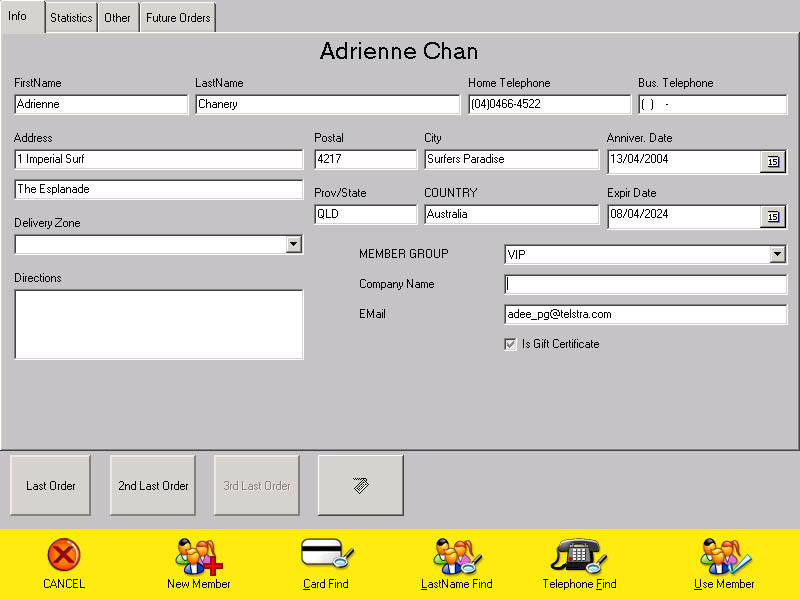The width and height of the screenshot is (800, 600).
Task: Focus the EMail address field
Action: [x=645, y=314]
